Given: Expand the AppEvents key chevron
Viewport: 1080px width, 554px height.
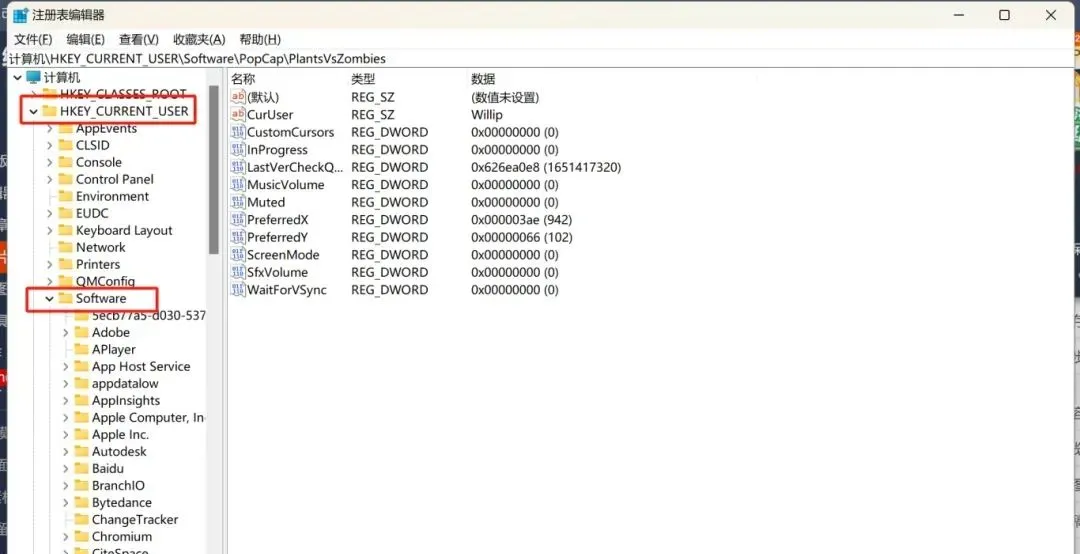Looking at the screenshot, I should [x=50, y=128].
